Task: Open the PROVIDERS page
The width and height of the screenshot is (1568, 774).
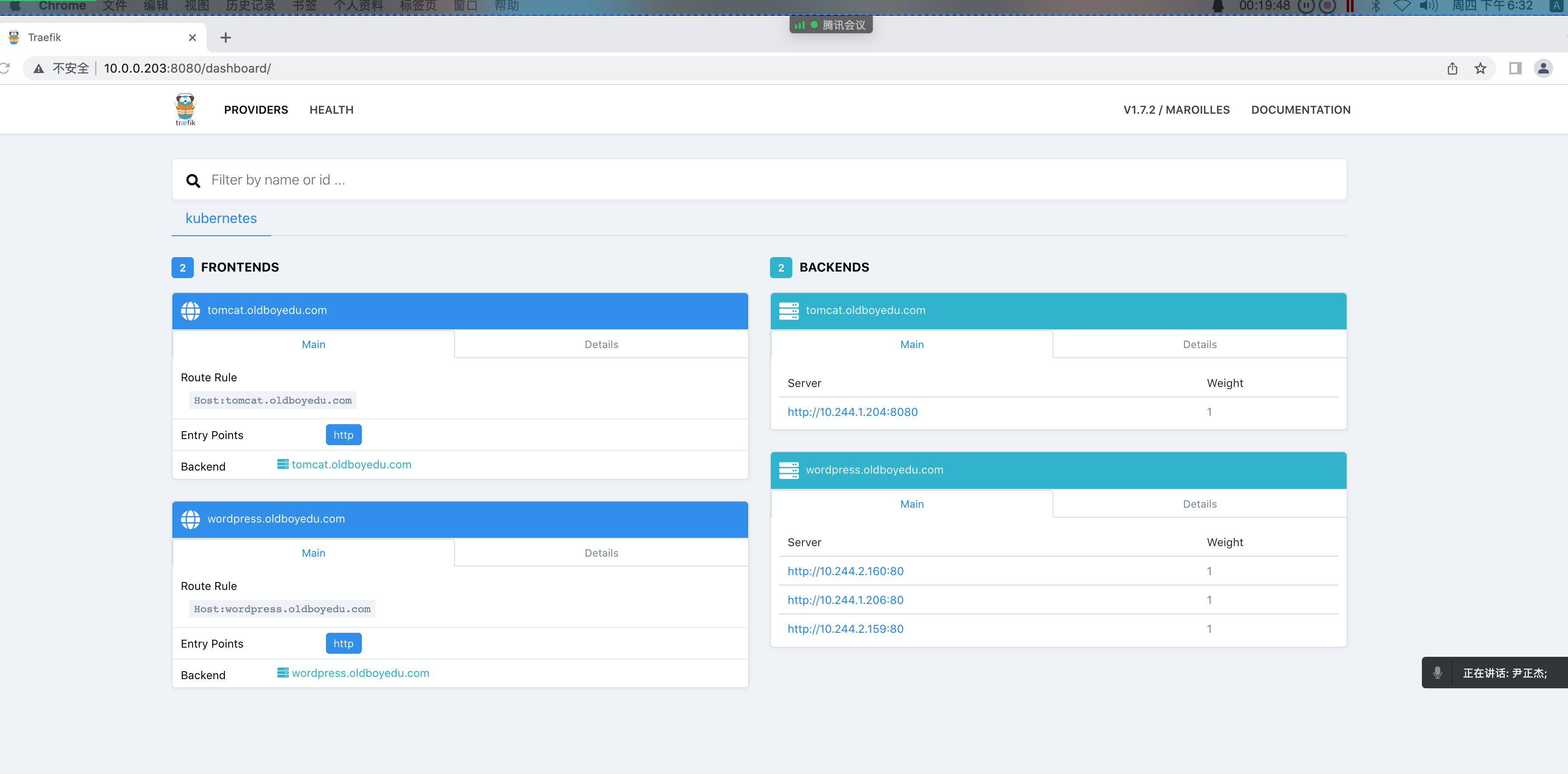Action: click(x=255, y=110)
